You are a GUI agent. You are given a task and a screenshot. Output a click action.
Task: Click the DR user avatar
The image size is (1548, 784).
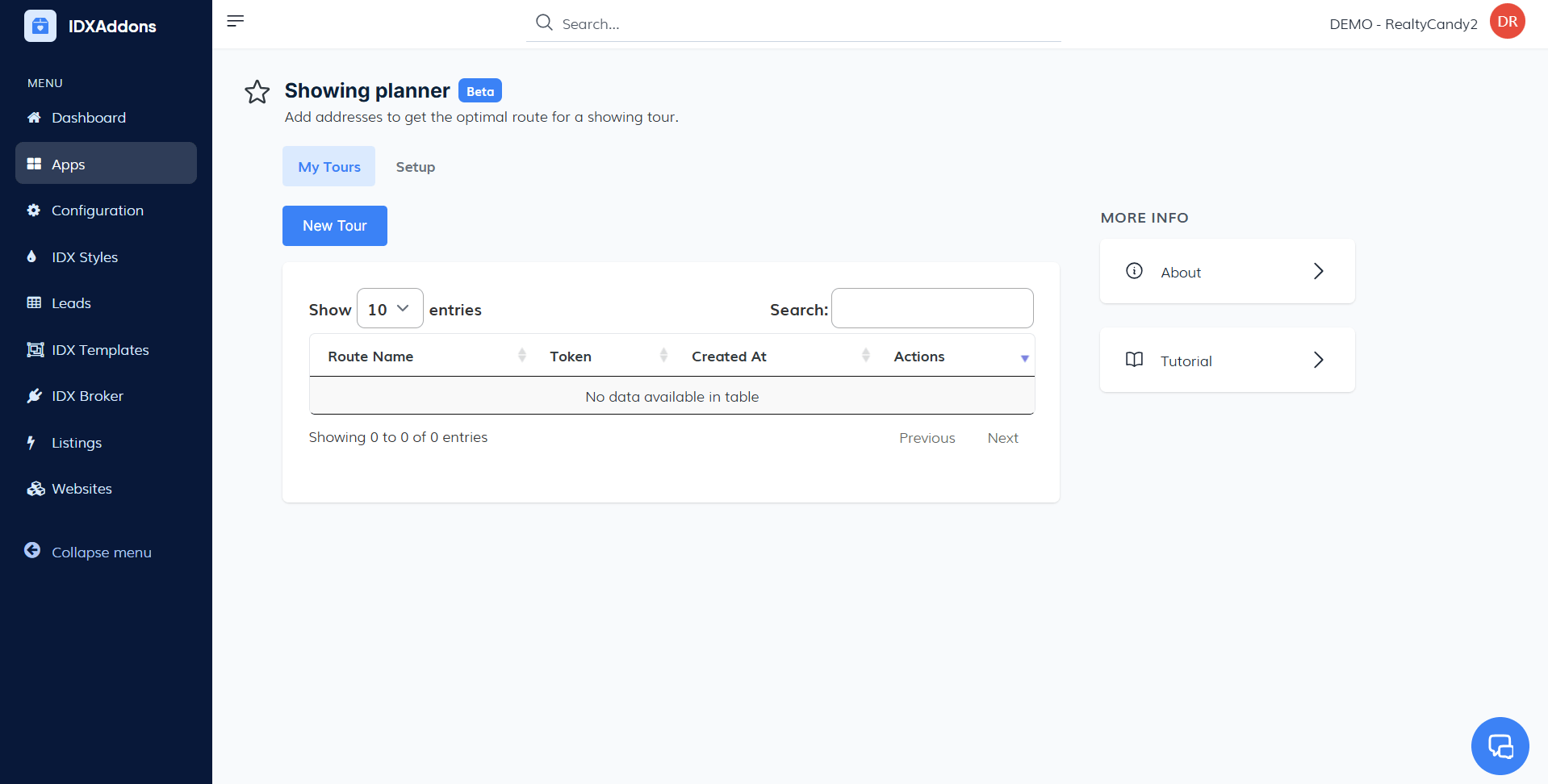1507,22
